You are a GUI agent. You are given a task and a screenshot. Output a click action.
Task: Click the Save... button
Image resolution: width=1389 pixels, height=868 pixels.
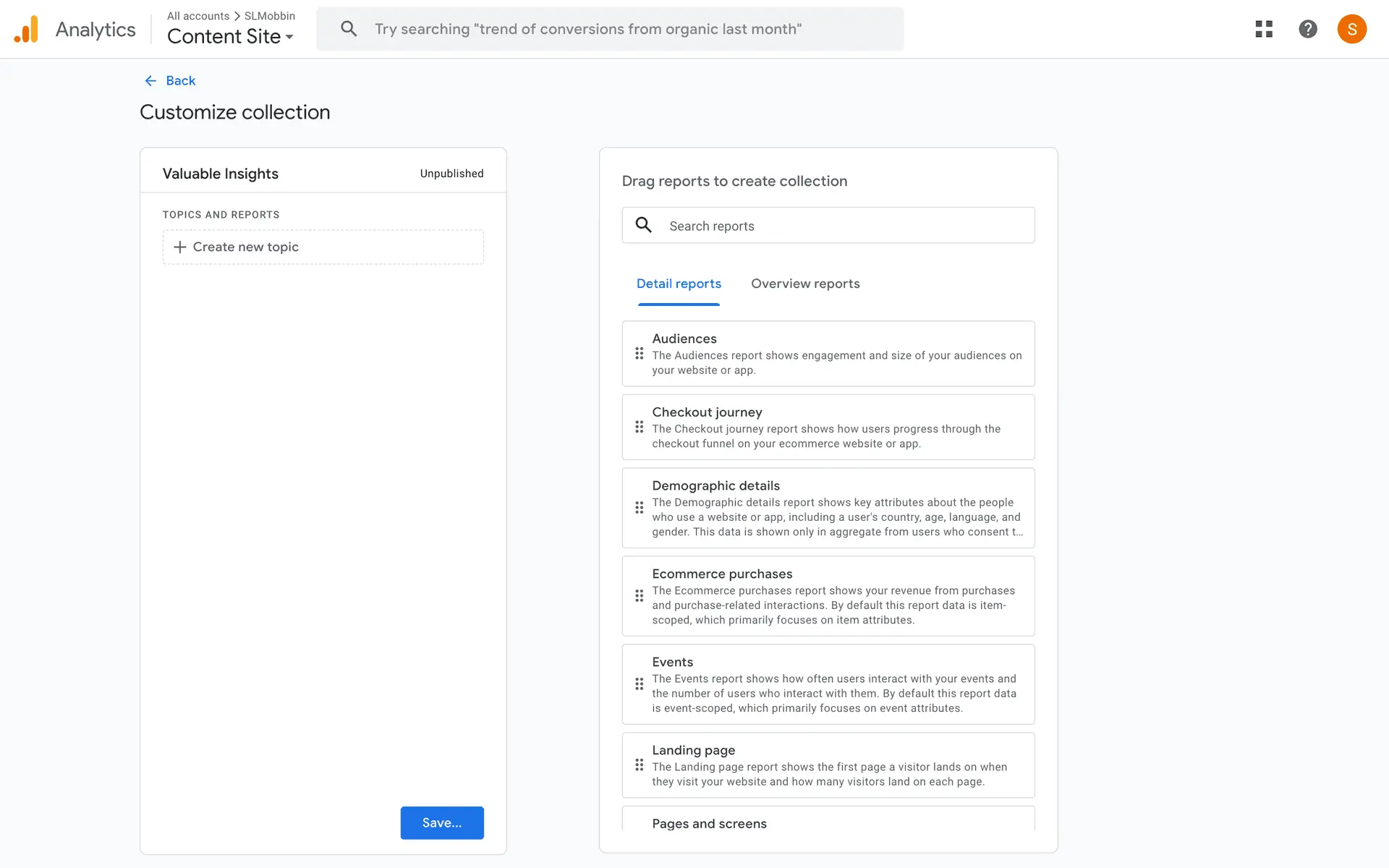[441, 822]
